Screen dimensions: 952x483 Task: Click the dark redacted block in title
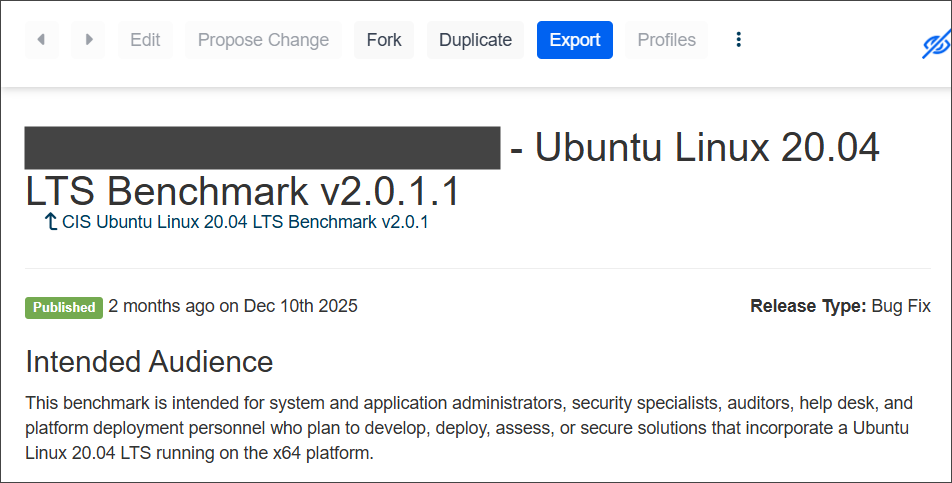pyautogui.click(x=262, y=148)
